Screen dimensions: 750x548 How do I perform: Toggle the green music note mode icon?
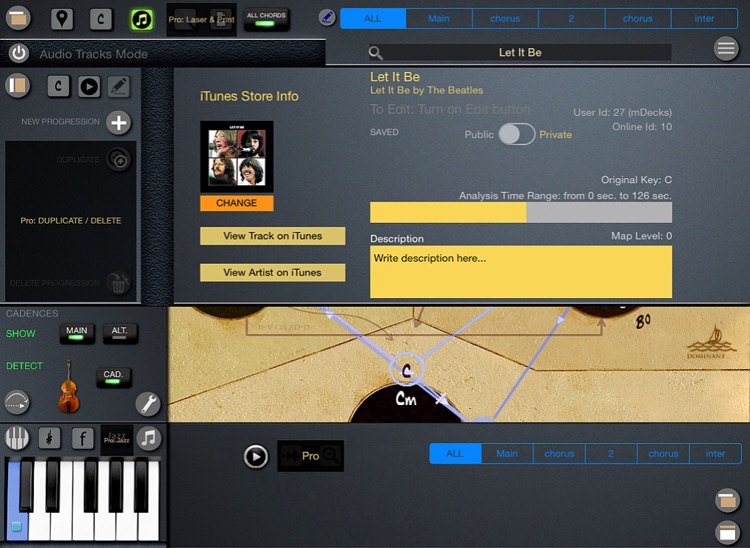coord(142,20)
